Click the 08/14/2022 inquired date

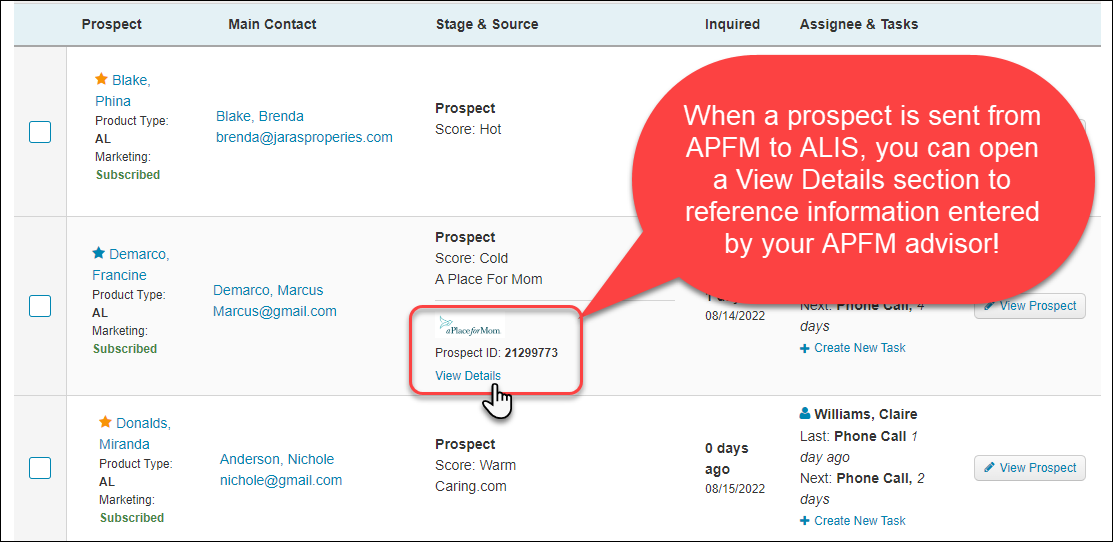pos(735,316)
